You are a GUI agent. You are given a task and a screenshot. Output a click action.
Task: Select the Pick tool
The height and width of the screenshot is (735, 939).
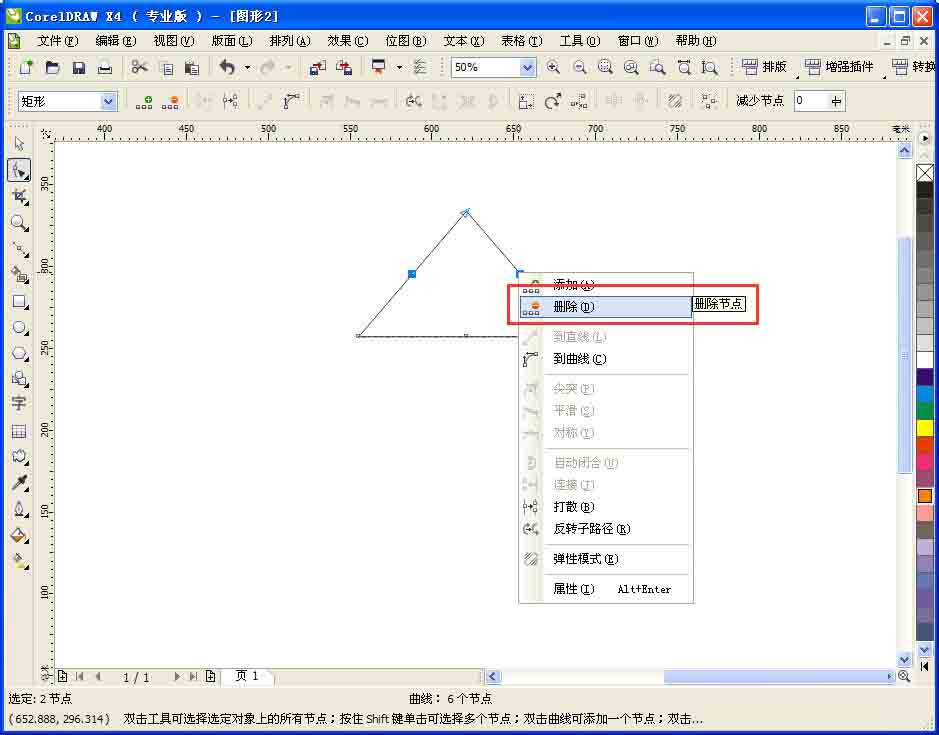(20, 143)
